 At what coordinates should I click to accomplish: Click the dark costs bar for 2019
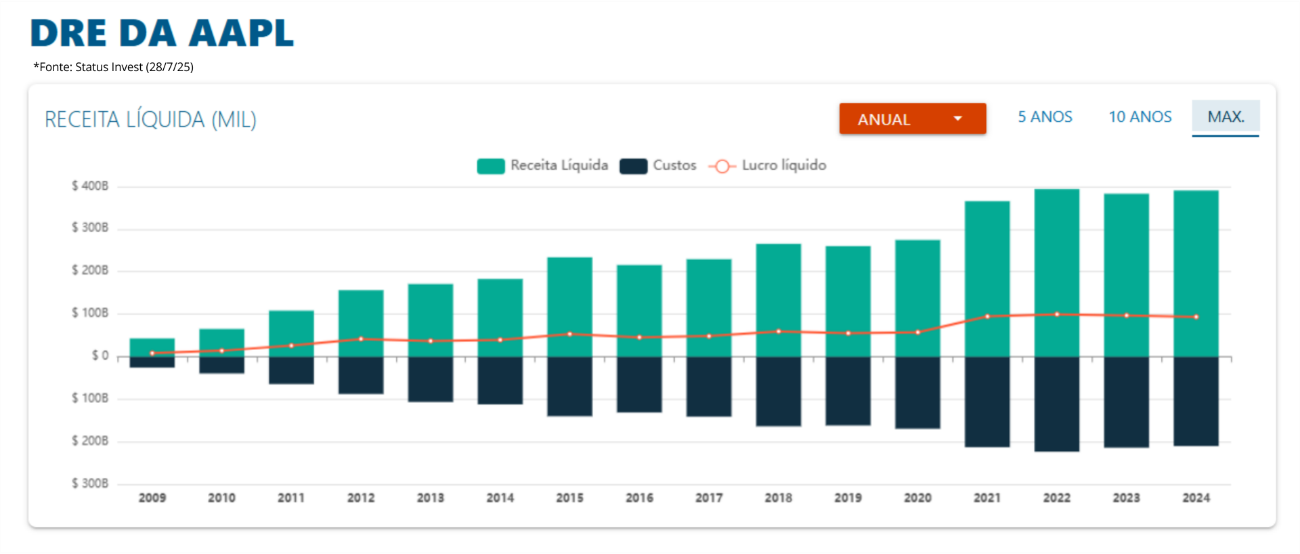(x=848, y=391)
